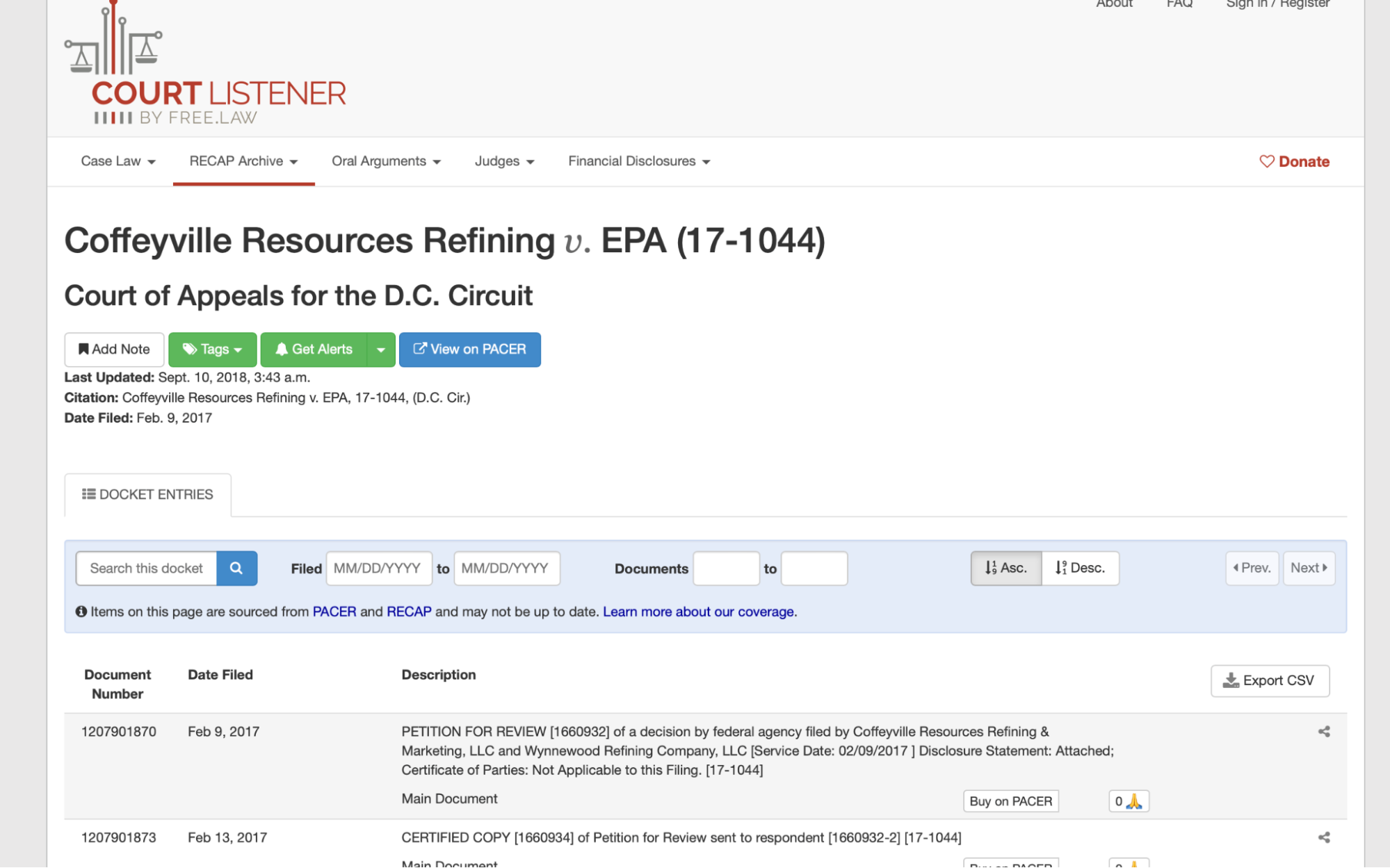Share the Petition for Review entry
1390x868 pixels.
coord(1323,731)
